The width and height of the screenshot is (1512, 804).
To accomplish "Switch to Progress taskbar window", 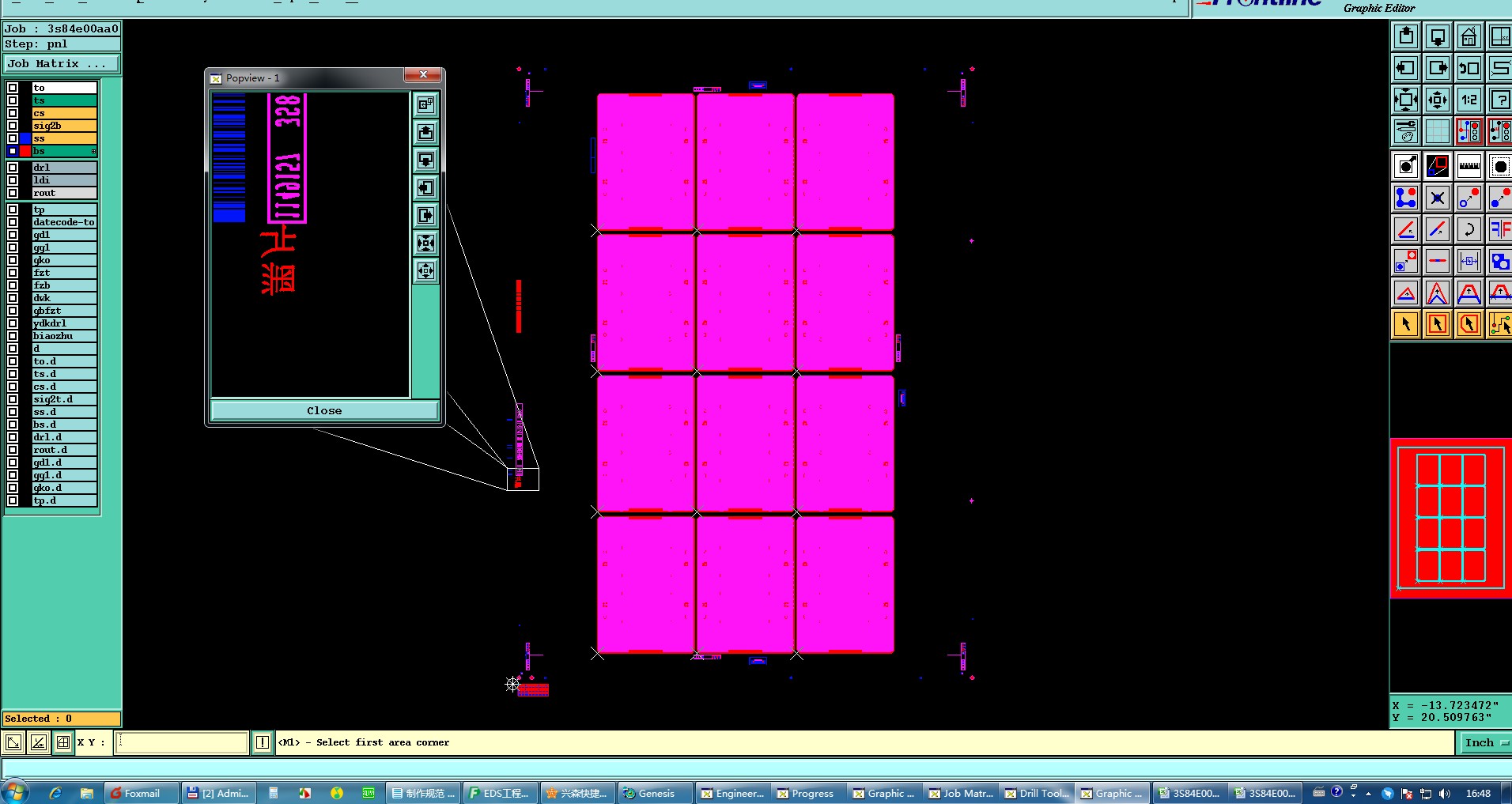I will point(807,793).
